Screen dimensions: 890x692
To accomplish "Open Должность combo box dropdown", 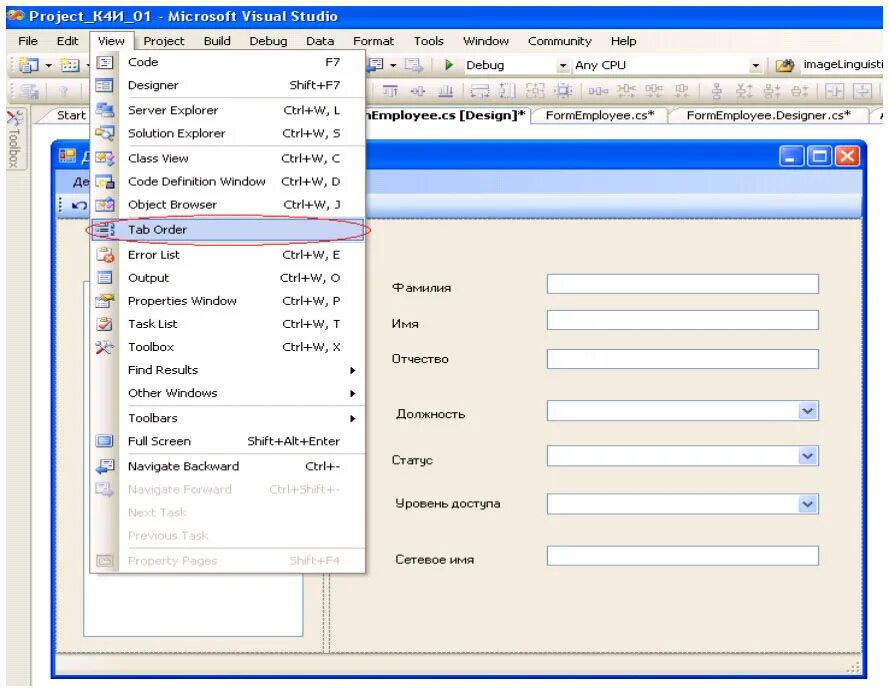I will [x=807, y=411].
